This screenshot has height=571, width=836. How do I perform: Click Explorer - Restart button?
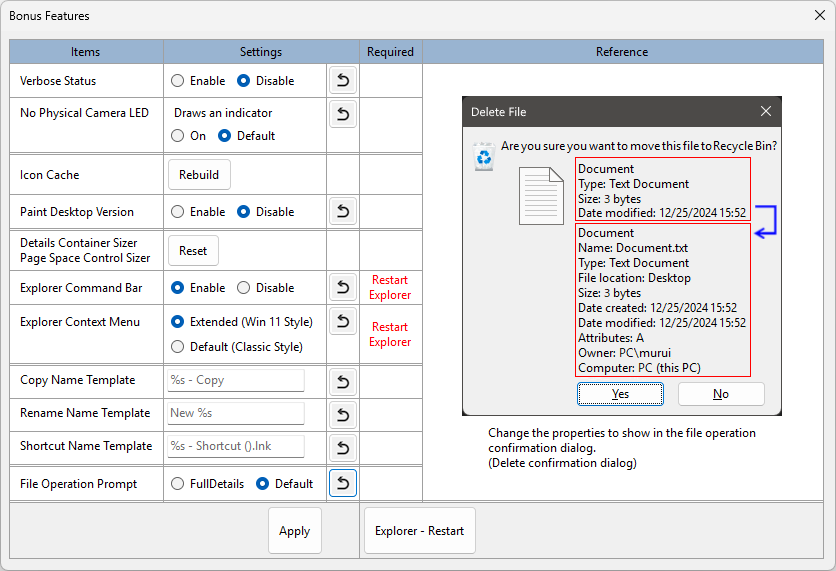tap(420, 530)
